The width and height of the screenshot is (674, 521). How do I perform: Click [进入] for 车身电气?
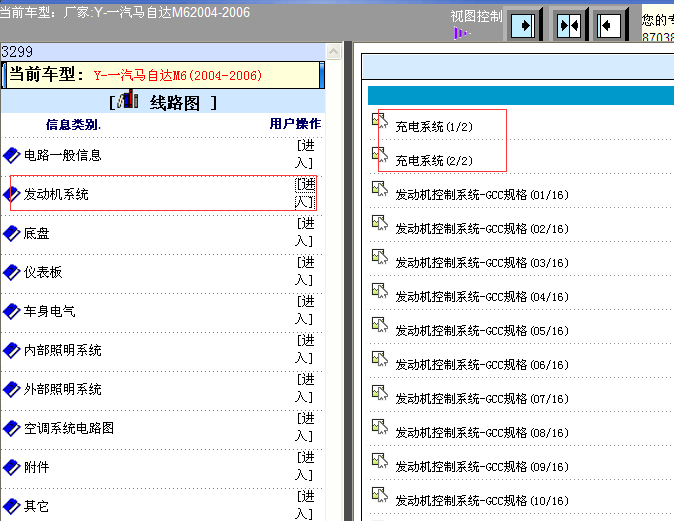click(x=305, y=310)
